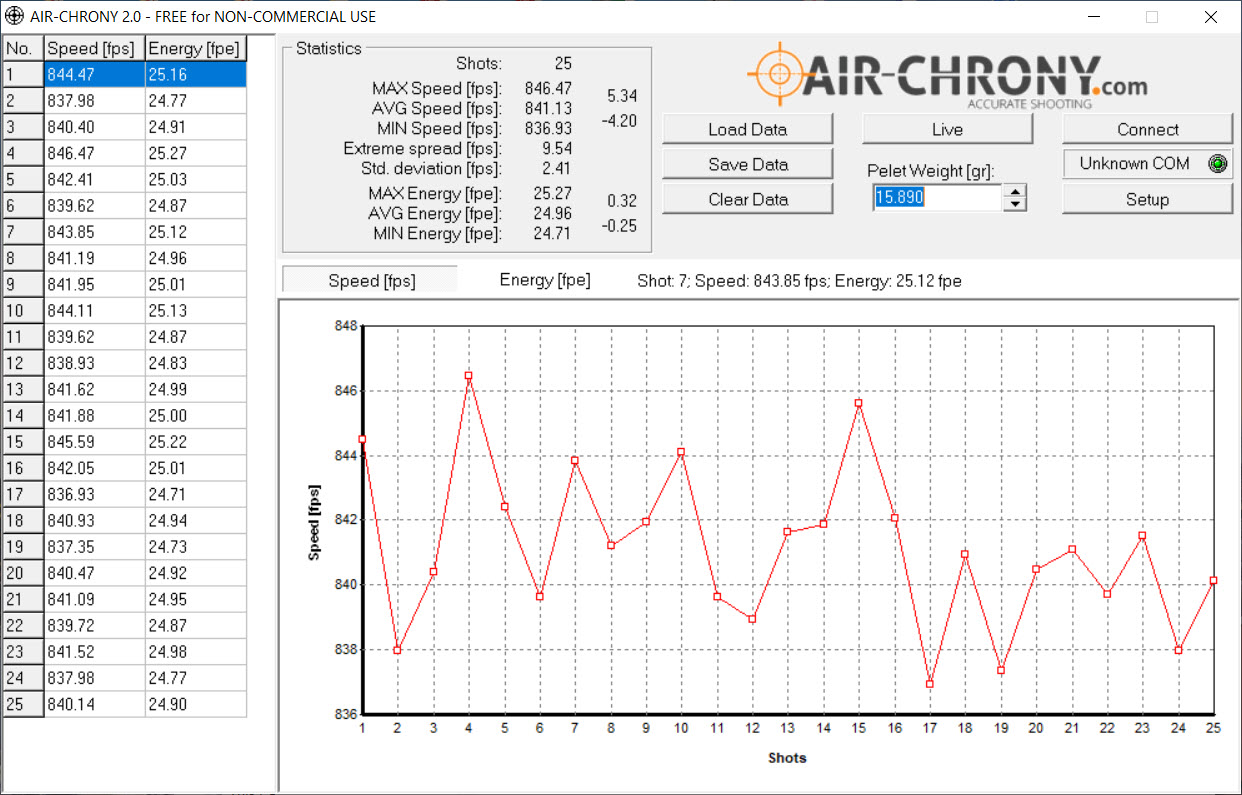Click the Std. deviation value 2.41
This screenshot has height=795, width=1242.
(x=555, y=168)
